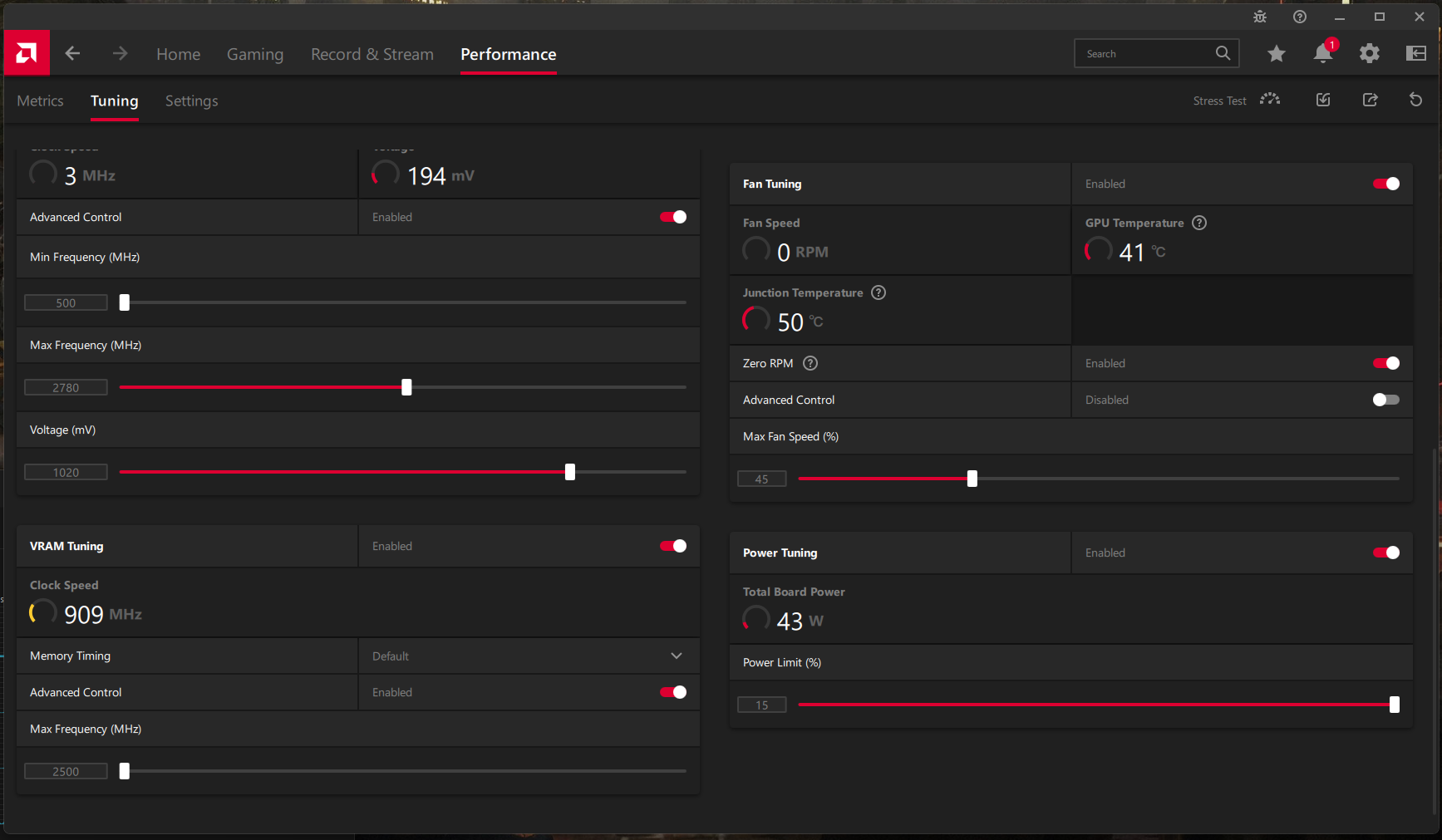Show Zero RPM help icon

[x=810, y=363]
